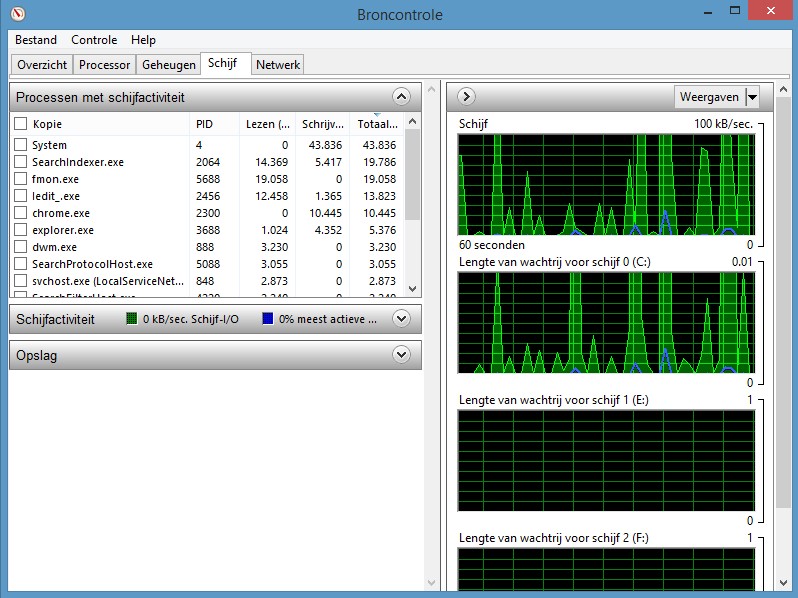Select the explorer.exe process name
This screenshot has height=598, width=798.
click(63, 230)
